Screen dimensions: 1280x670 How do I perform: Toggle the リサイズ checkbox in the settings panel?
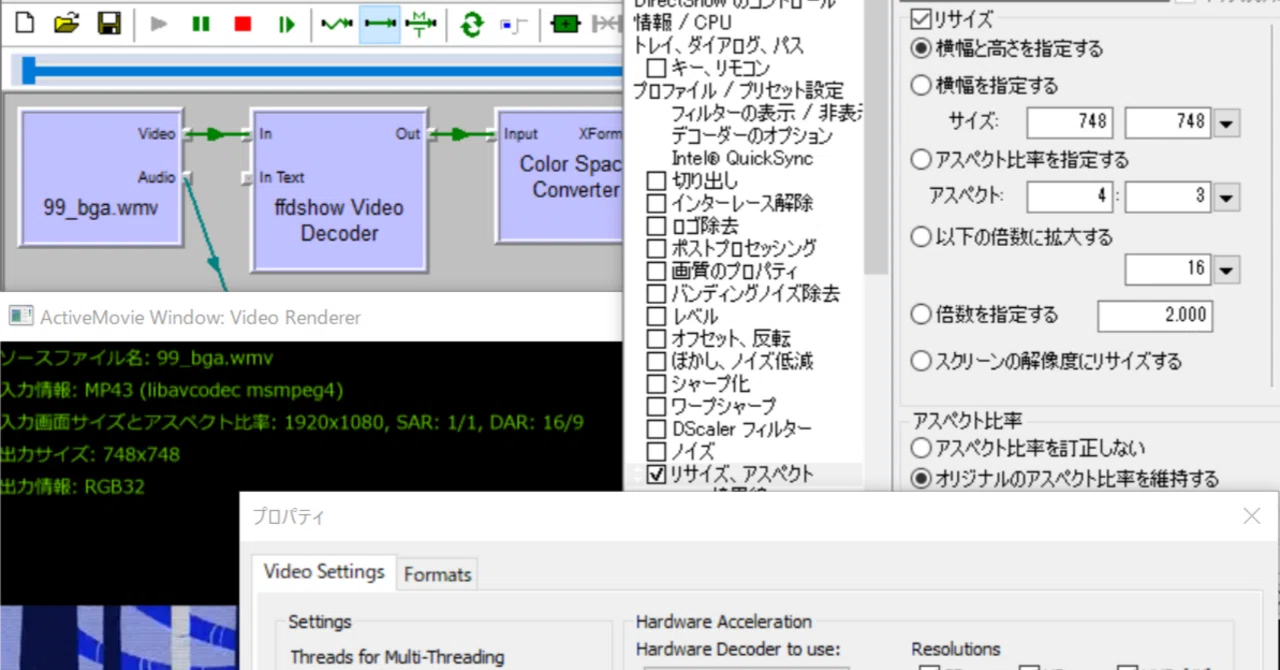[920, 19]
